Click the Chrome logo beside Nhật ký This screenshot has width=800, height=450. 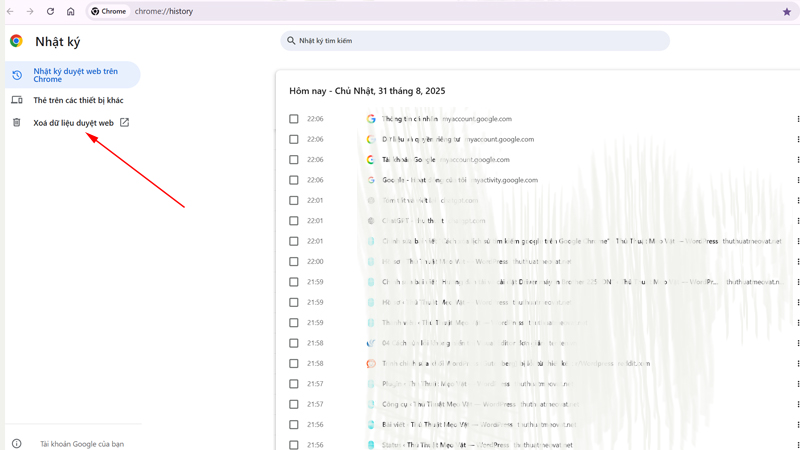click(x=16, y=41)
